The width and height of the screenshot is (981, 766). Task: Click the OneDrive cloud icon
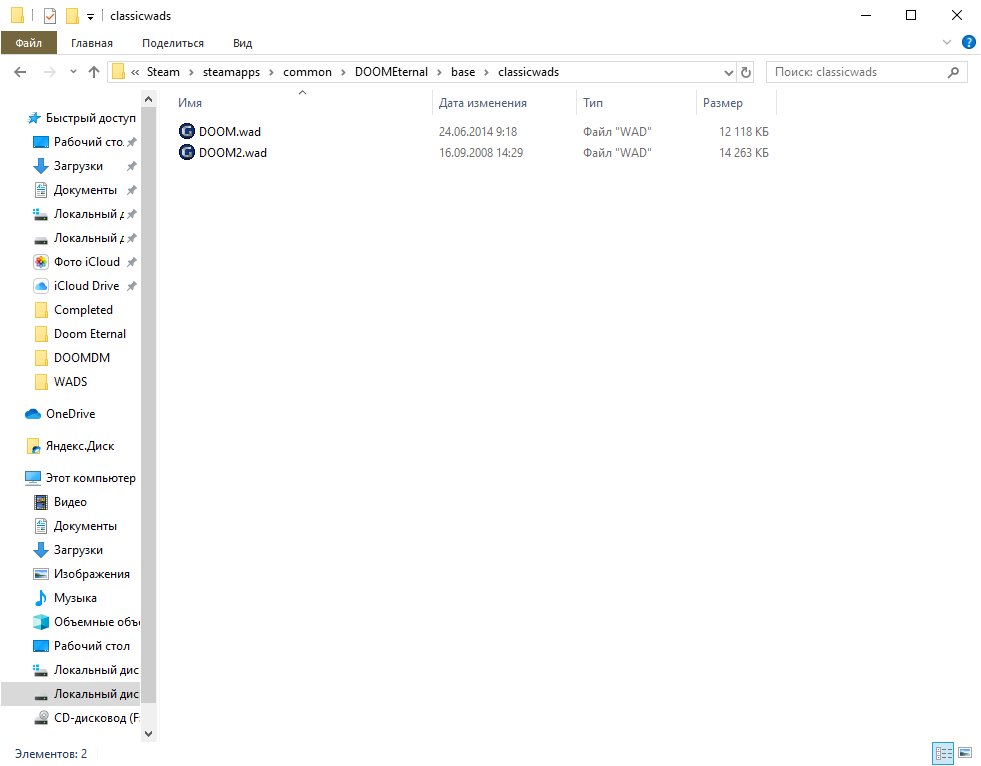33,414
